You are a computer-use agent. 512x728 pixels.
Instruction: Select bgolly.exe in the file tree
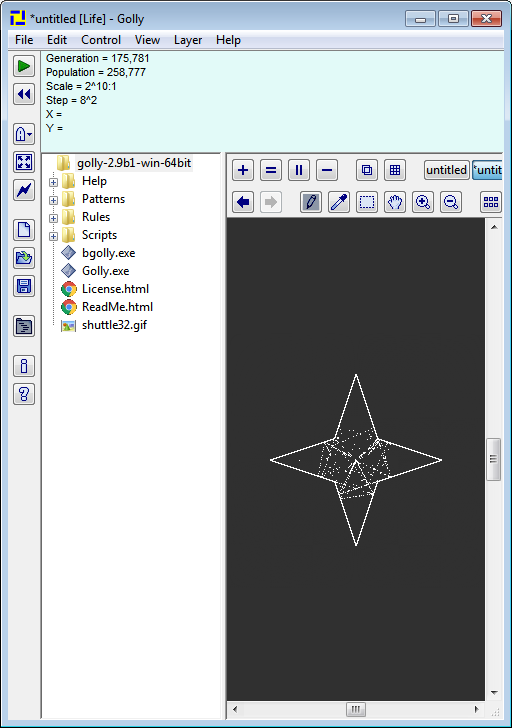(109, 253)
